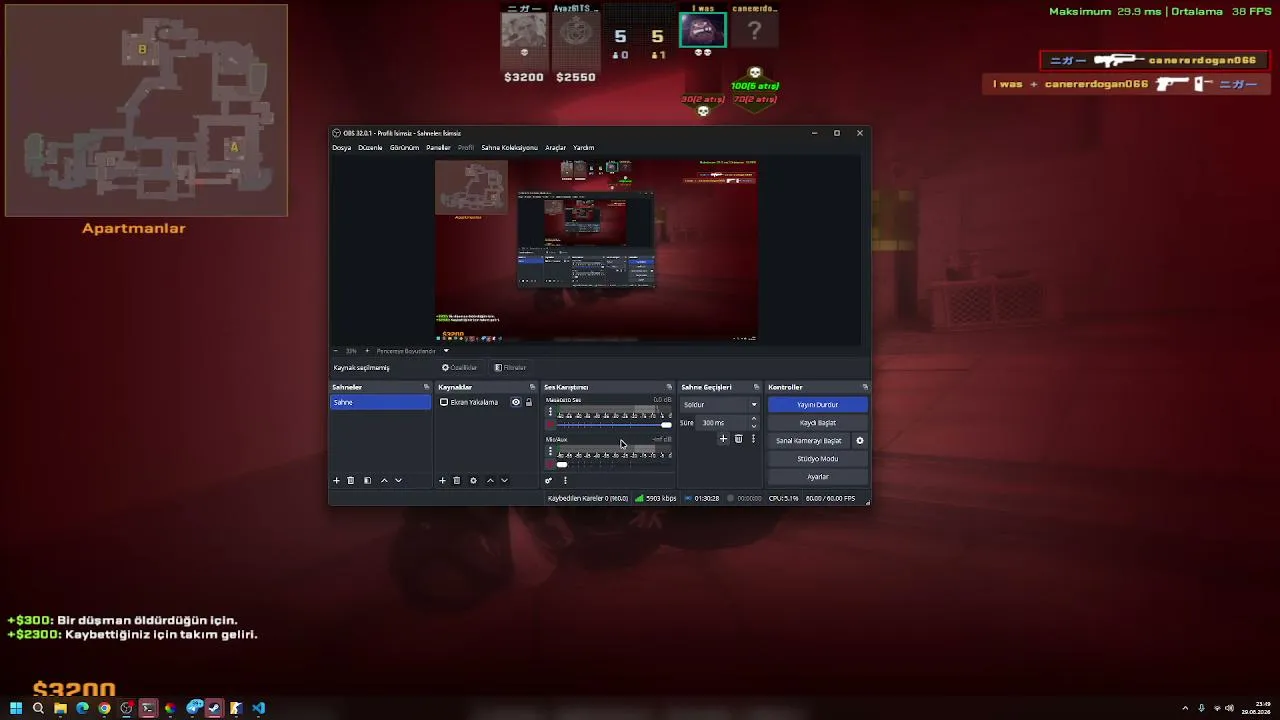Open Masaüstü Ses channel options menu

[550, 411]
